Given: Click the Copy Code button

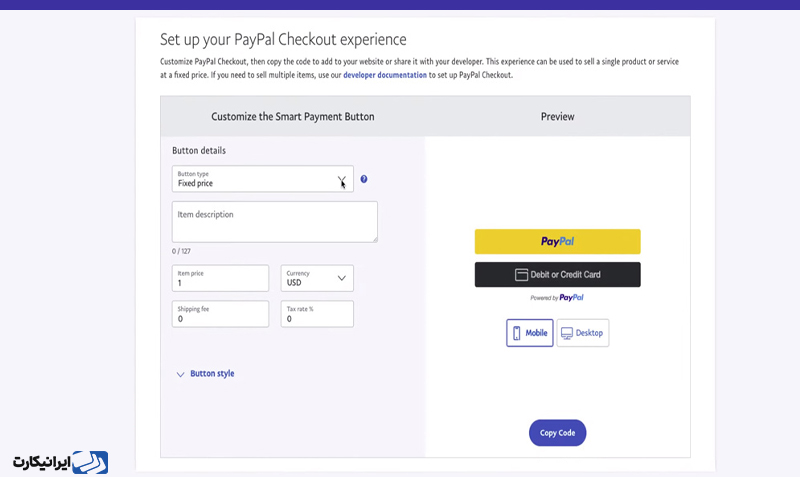Looking at the screenshot, I should pyautogui.click(x=558, y=433).
